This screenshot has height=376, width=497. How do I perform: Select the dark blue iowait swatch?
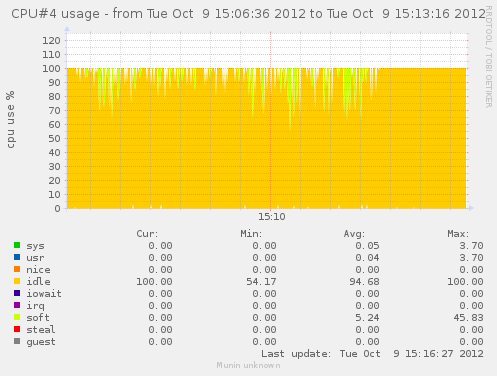tap(17, 293)
